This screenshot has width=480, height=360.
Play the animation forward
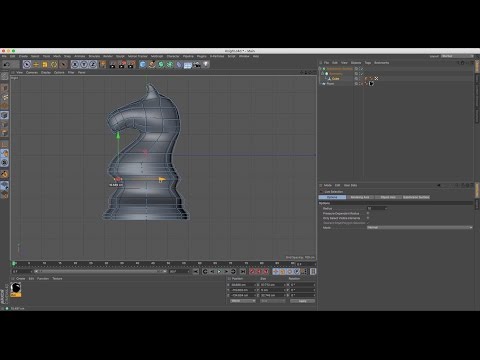[219, 272]
